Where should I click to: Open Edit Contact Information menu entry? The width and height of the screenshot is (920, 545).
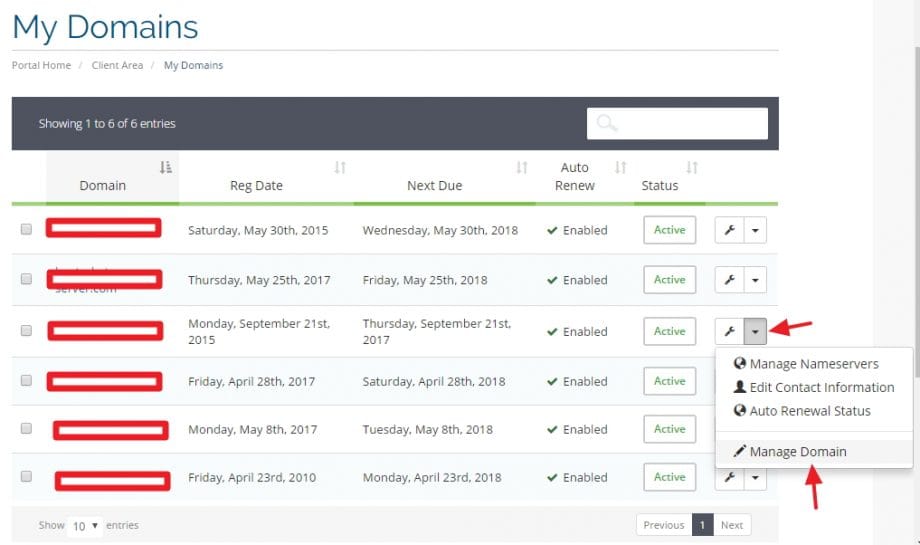[821, 387]
